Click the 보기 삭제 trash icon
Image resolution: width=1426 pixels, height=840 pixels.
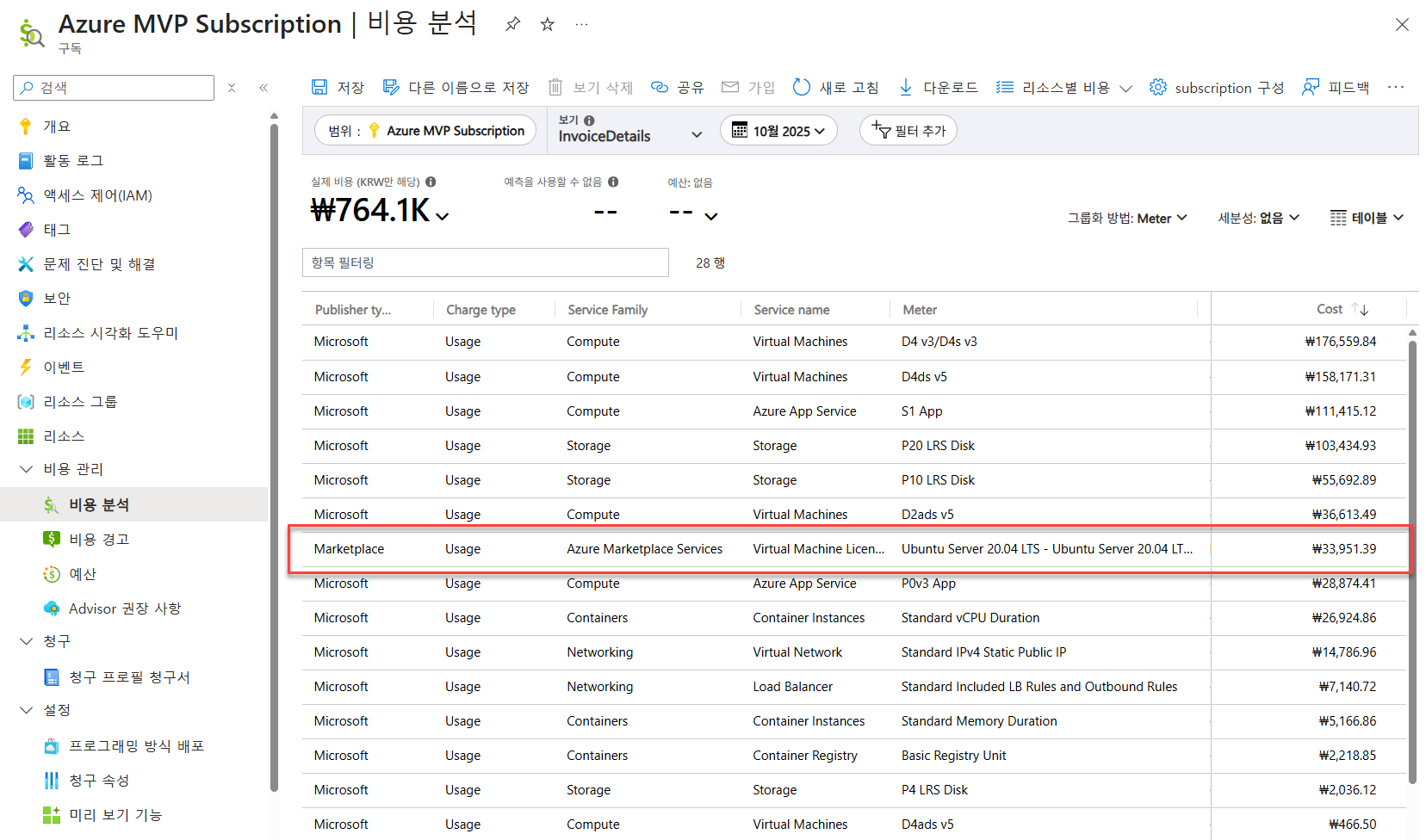(555, 87)
